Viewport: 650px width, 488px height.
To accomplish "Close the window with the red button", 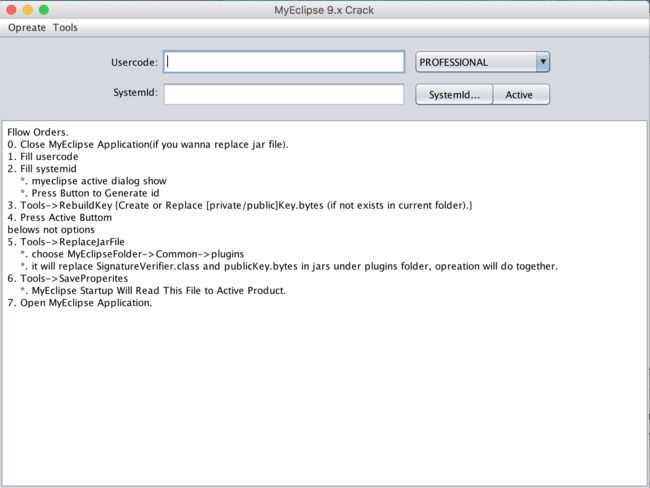I will click(x=11, y=10).
